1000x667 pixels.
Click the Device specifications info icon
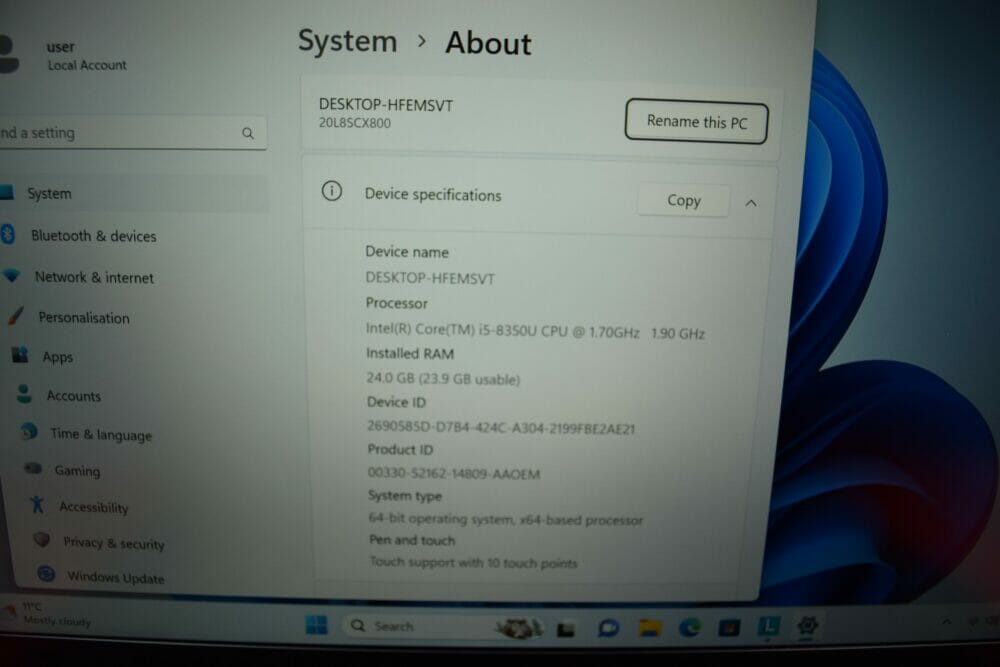[332, 191]
